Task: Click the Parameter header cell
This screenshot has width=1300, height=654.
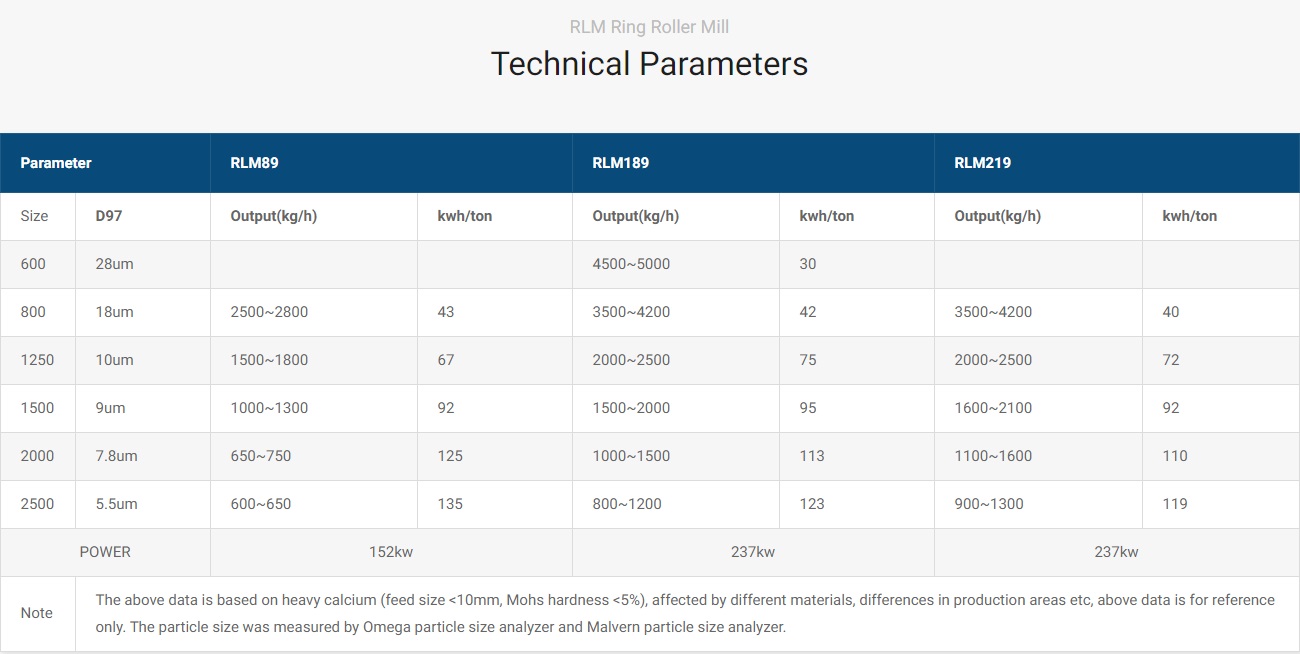Action: tap(105, 163)
